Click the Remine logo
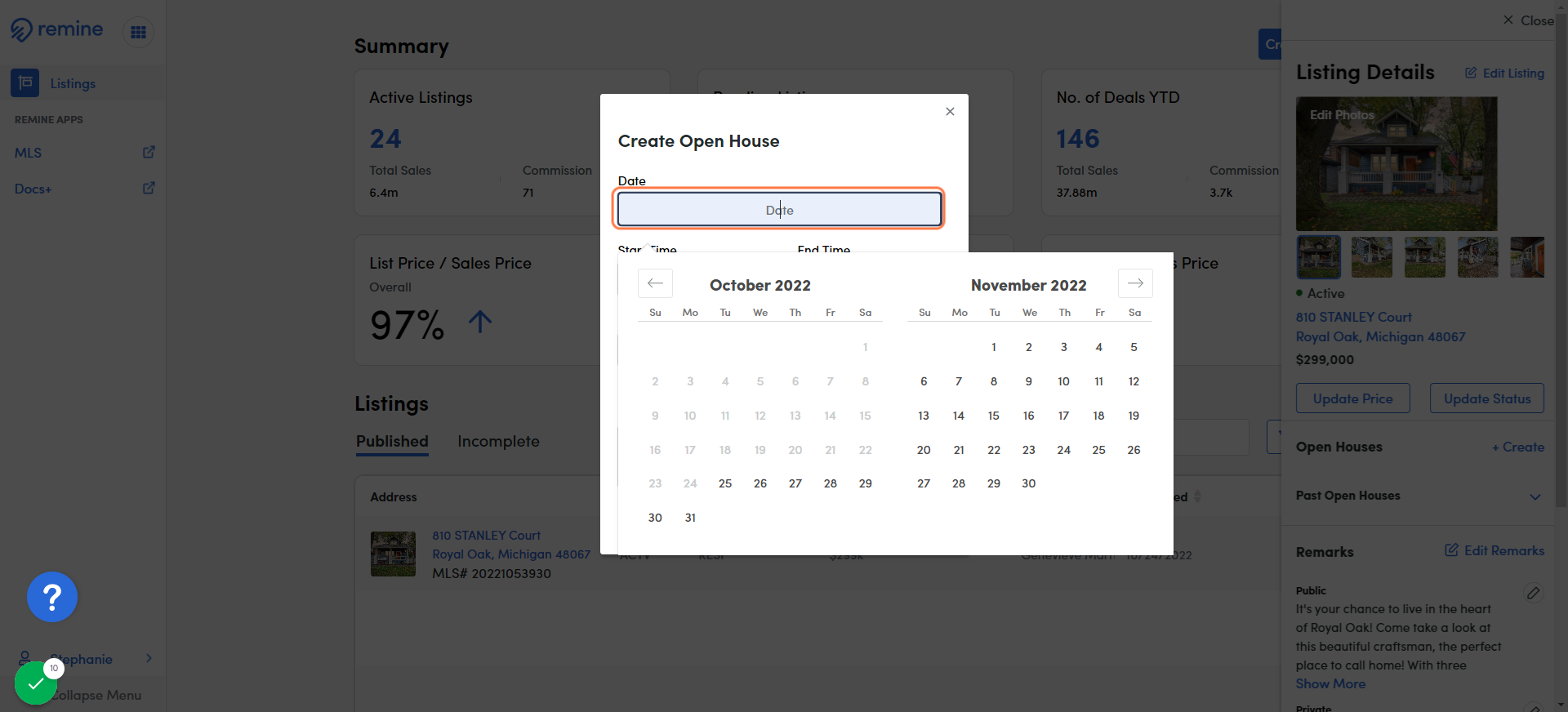Viewport: 1568px width, 712px height. click(x=56, y=30)
